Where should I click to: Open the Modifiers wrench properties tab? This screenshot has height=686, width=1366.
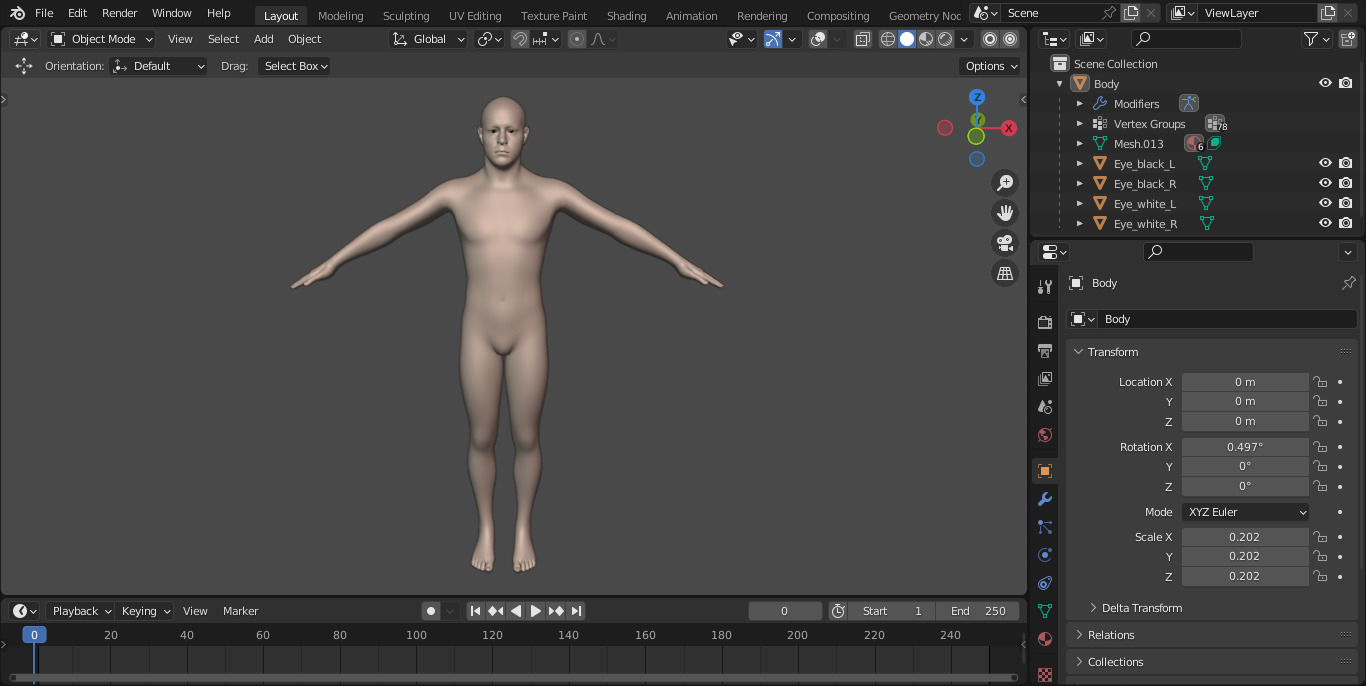1045,499
